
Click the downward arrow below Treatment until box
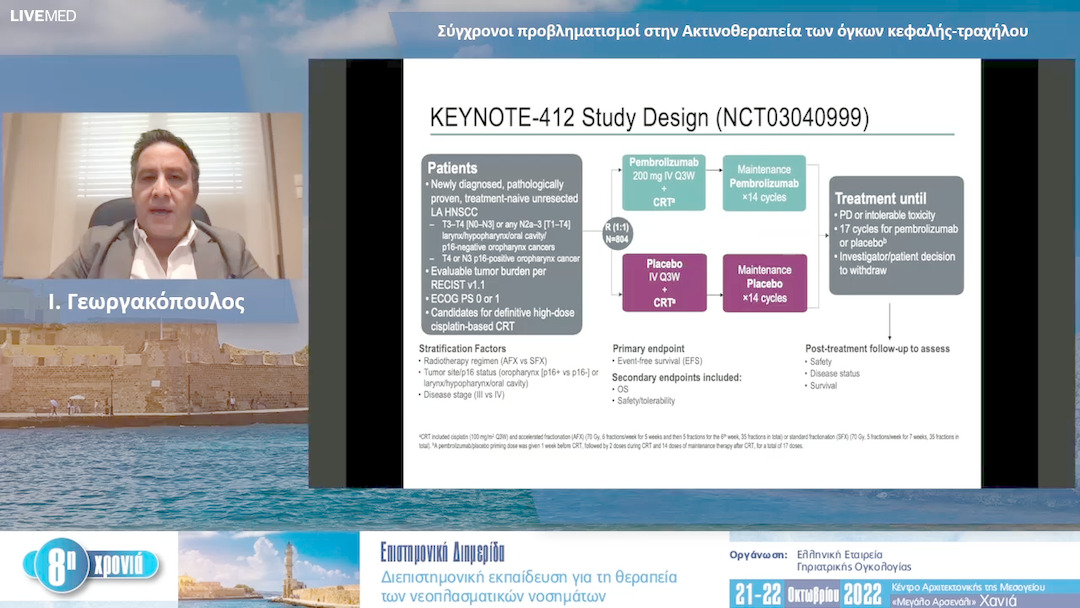click(889, 321)
